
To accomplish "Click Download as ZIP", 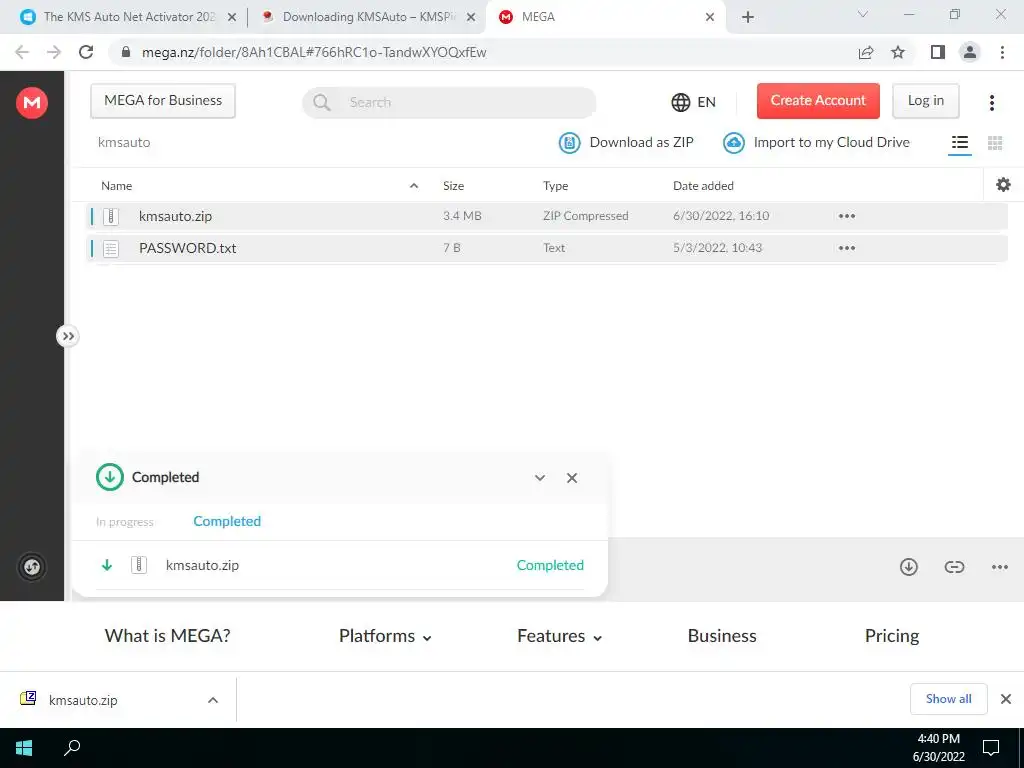I will (x=626, y=142).
